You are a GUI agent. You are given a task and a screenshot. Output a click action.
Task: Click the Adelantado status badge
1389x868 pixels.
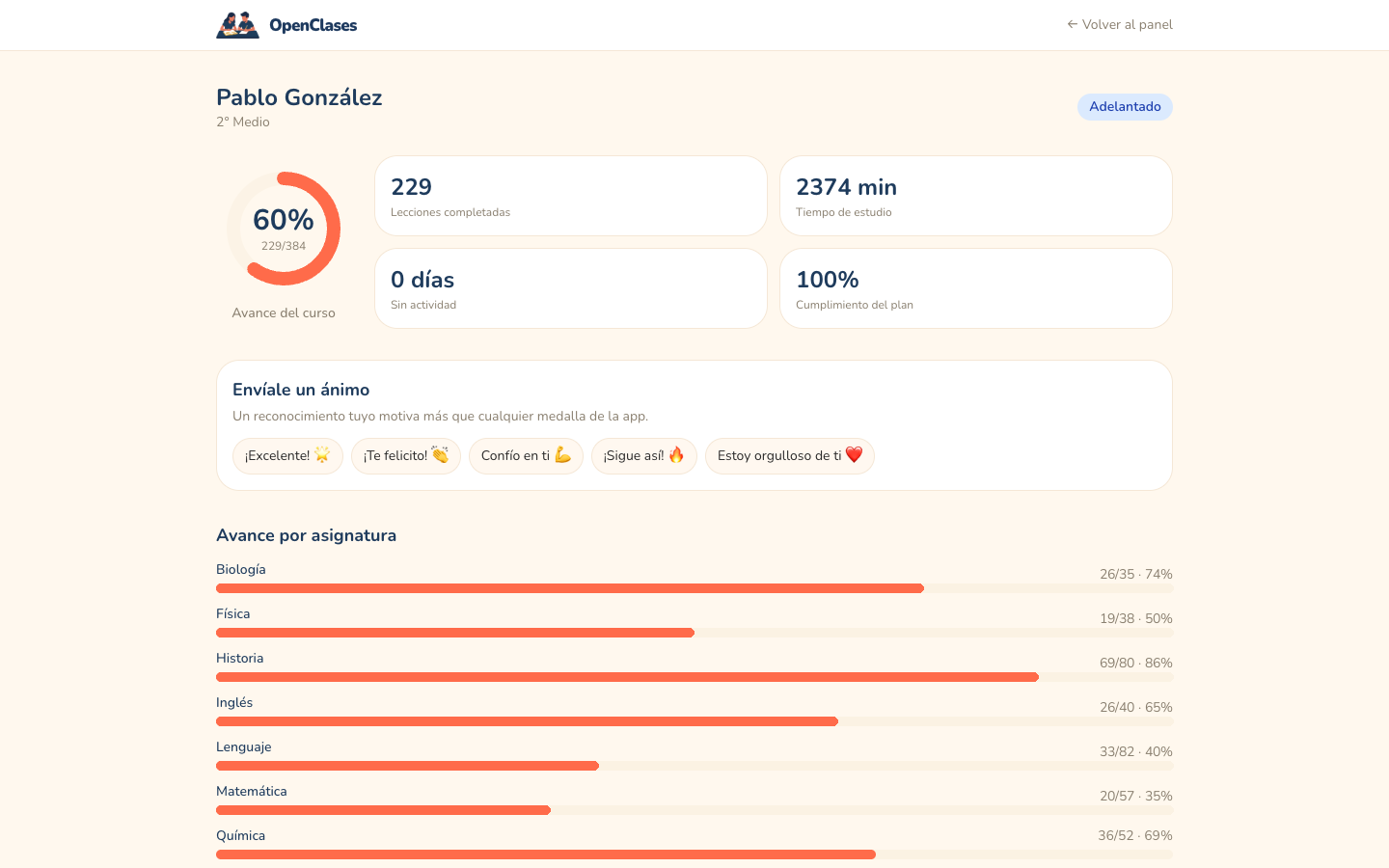click(1125, 107)
